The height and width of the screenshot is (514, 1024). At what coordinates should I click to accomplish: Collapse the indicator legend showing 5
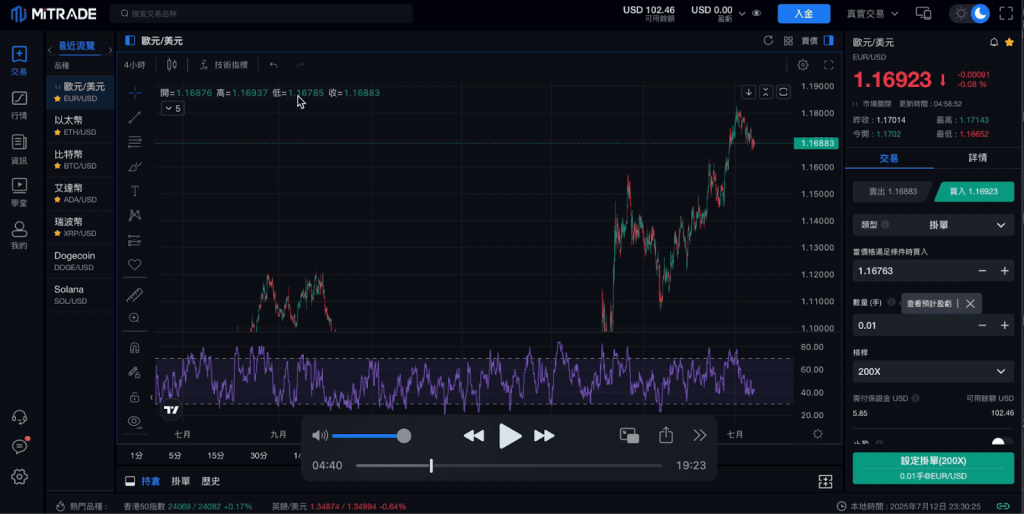172,108
